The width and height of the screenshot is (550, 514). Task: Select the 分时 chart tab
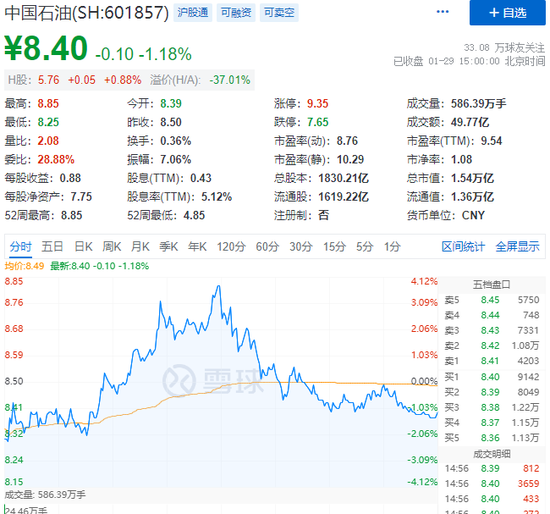coord(21,247)
